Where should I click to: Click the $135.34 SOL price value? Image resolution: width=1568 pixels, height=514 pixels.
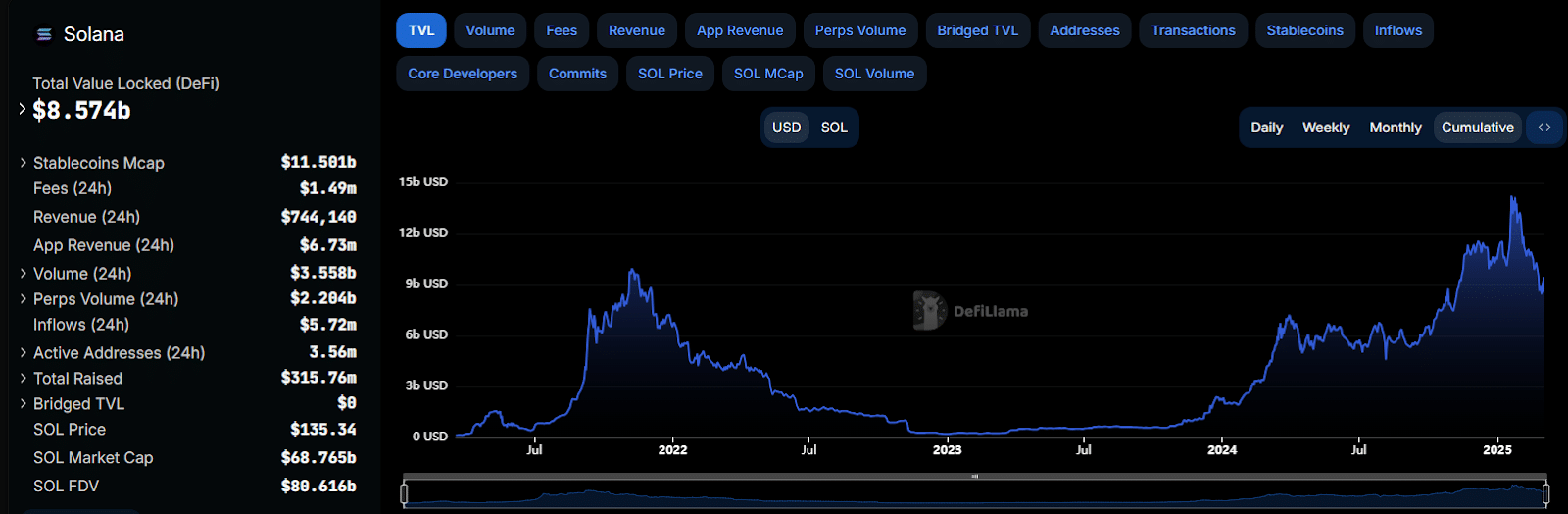tap(323, 430)
